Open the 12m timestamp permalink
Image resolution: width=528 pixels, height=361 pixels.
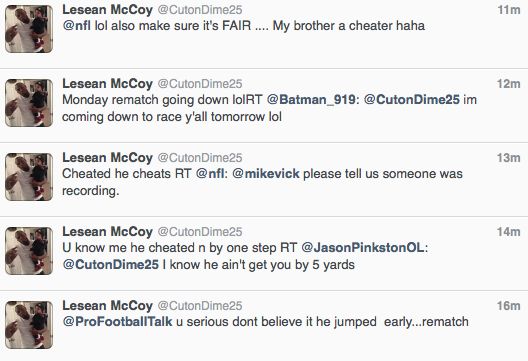(509, 84)
